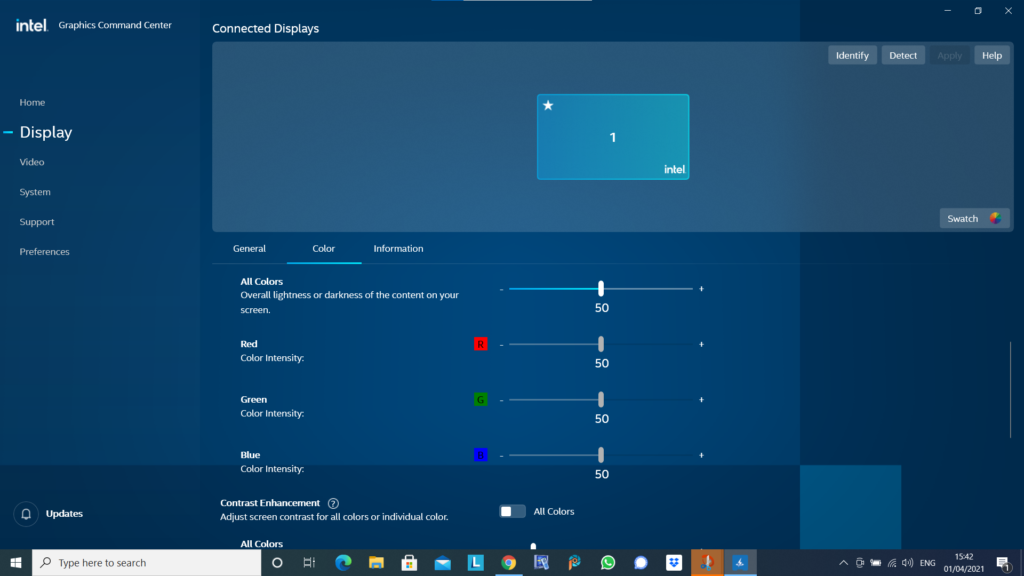Switch to the Information tab
This screenshot has height=576, width=1024.
click(398, 249)
